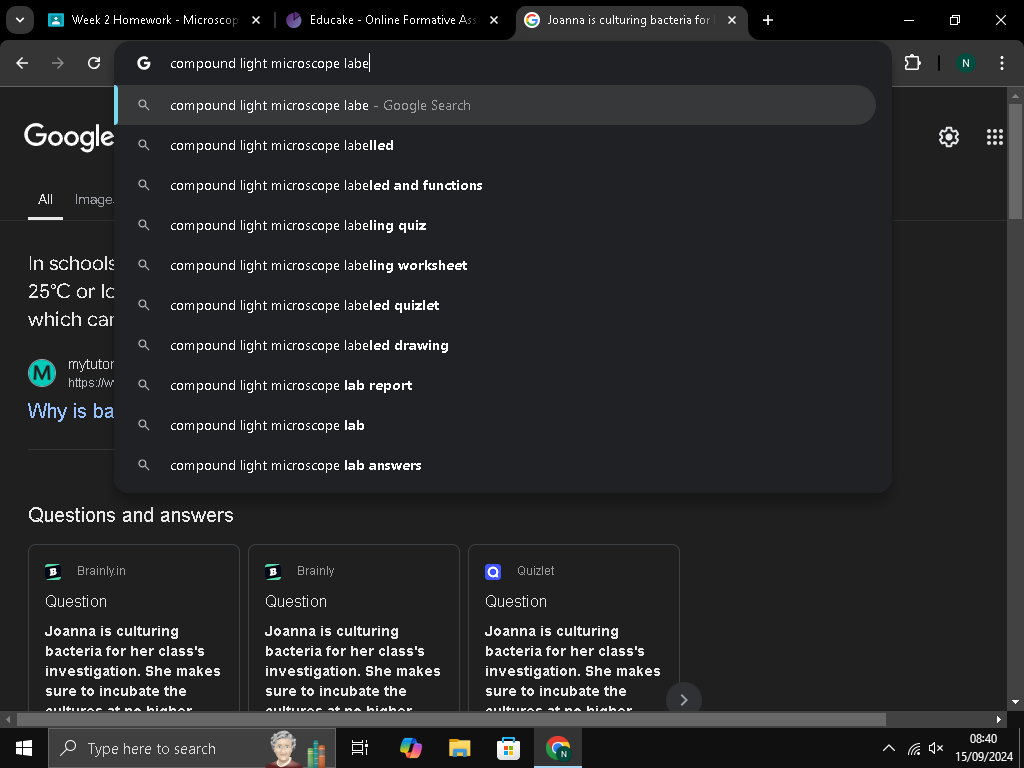Choose 'compound light microscope labe - Google Search'
This screenshot has height=768, width=1024.
tap(496, 105)
